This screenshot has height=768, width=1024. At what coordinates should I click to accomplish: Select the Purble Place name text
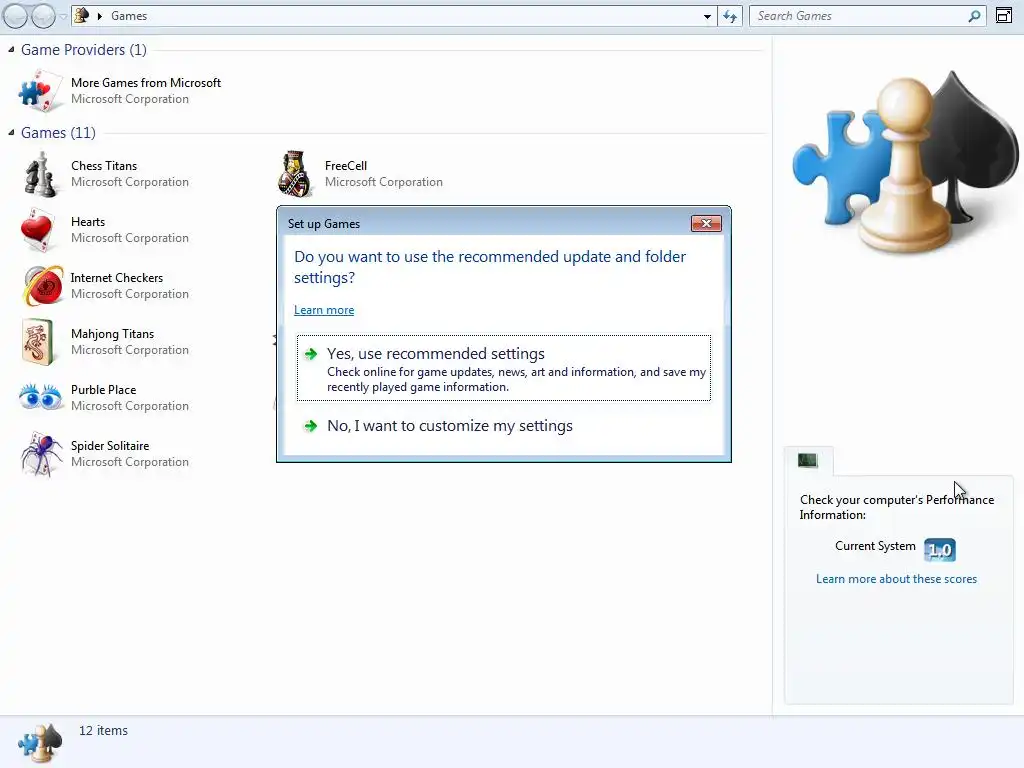pyautogui.click(x=103, y=390)
